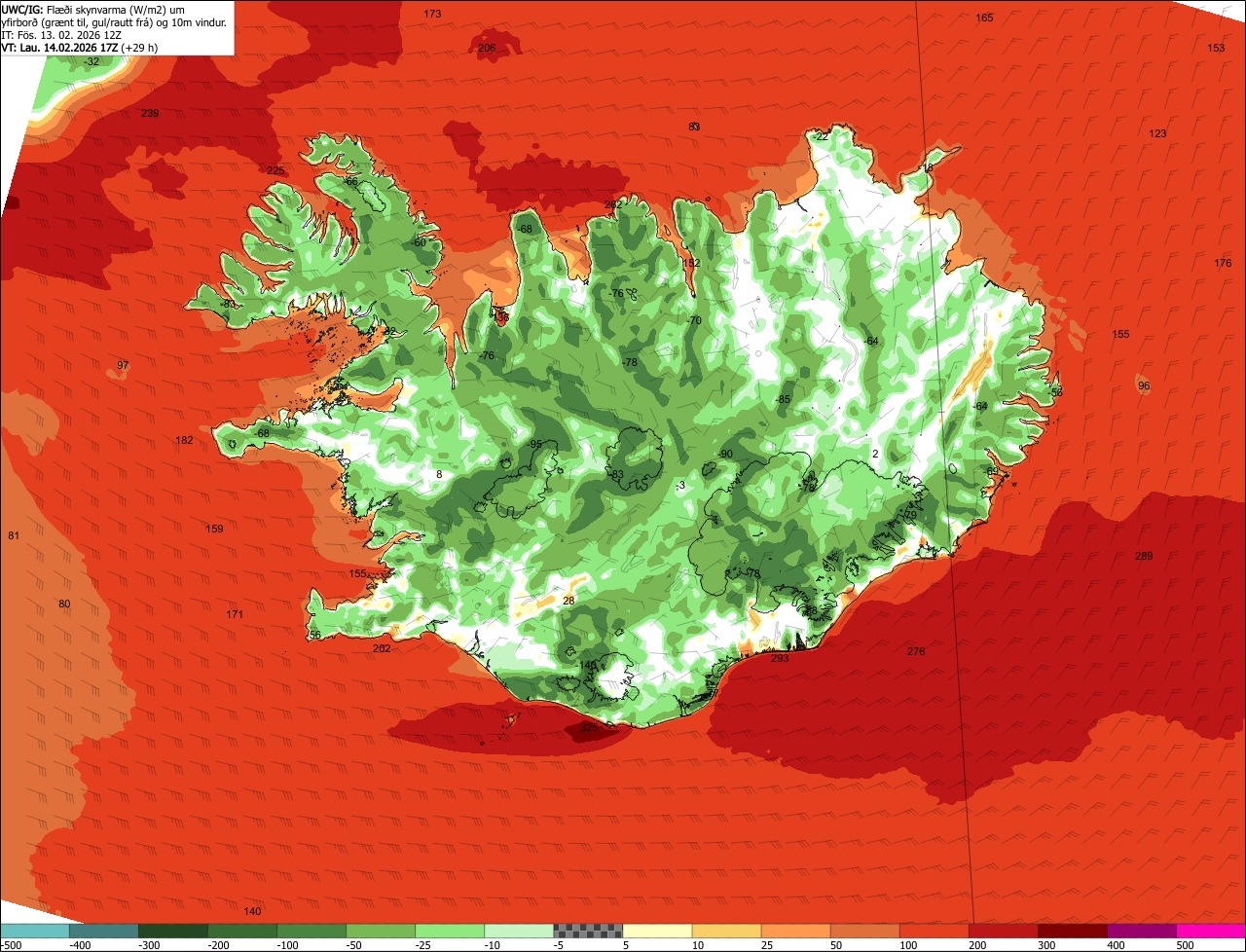Click the '80' value in southwest sea

[x=64, y=604]
